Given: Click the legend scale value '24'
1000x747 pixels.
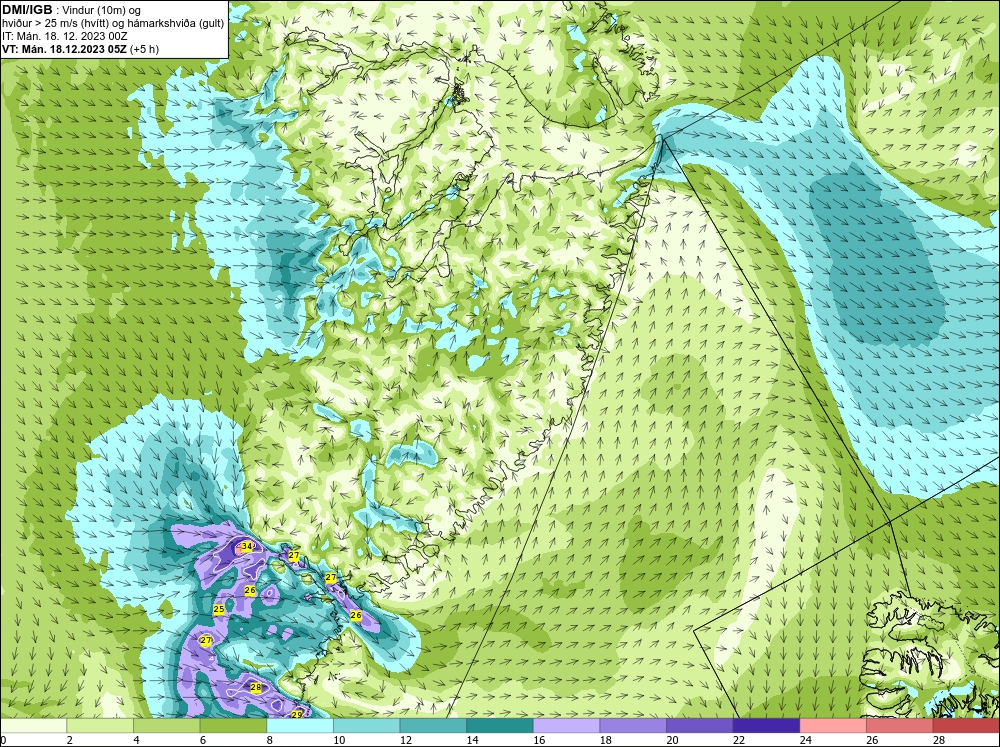Looking at the screenshot, I should tap(805, 740).
